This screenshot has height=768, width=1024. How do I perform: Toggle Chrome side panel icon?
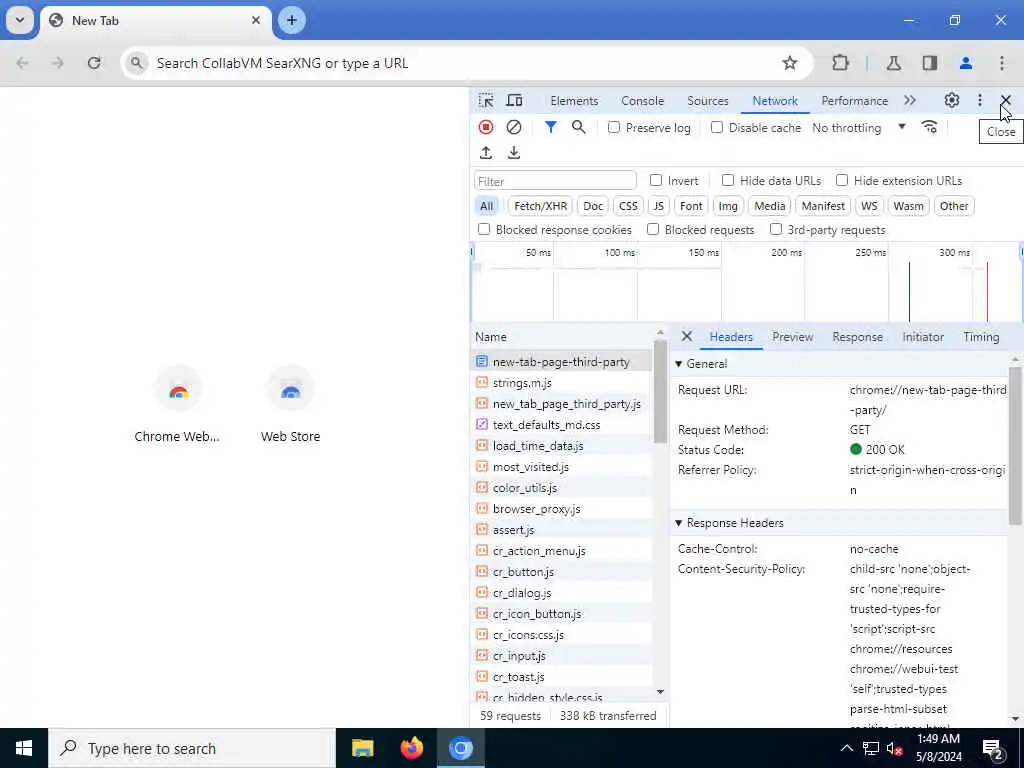930,63
